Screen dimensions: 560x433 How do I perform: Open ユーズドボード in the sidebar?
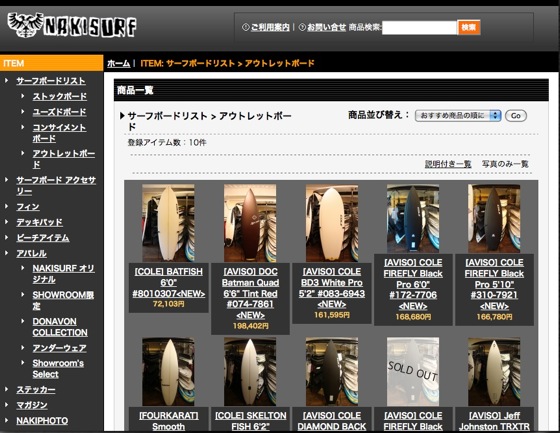59,112
